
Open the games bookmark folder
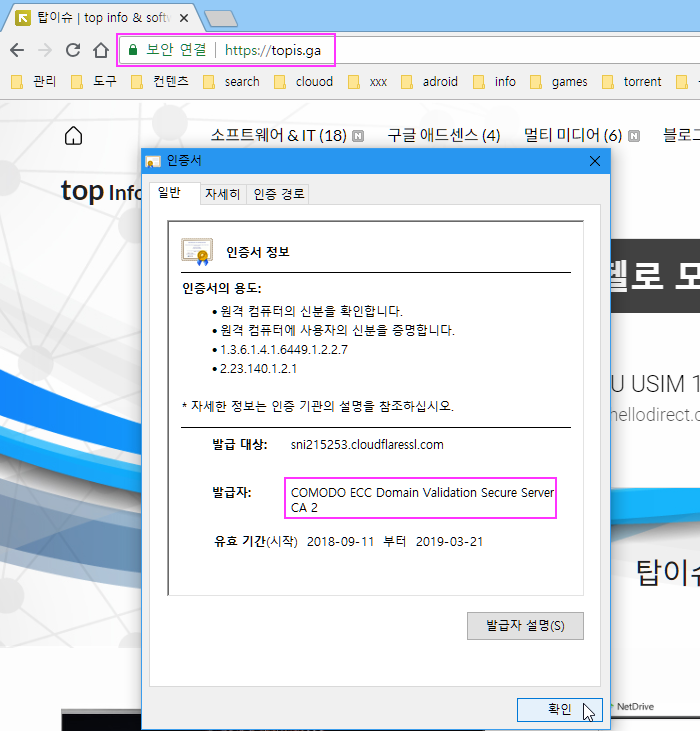tap(559, 82)
